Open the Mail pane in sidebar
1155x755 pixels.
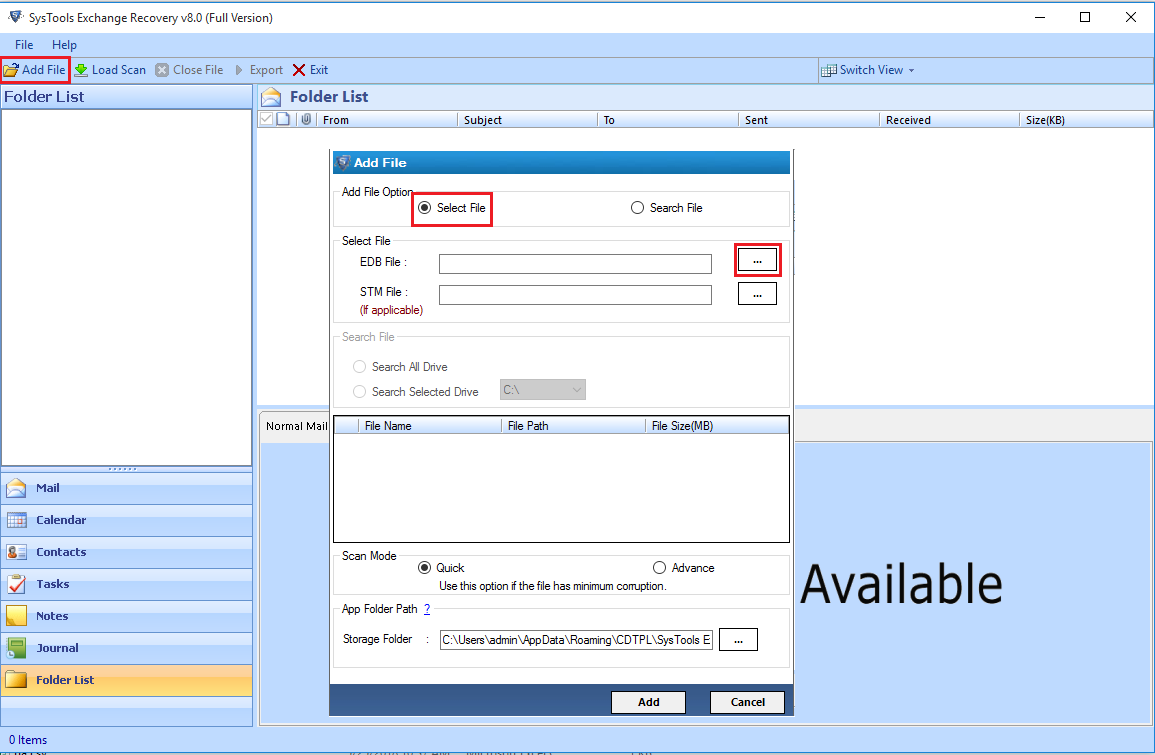click(127, 488)
